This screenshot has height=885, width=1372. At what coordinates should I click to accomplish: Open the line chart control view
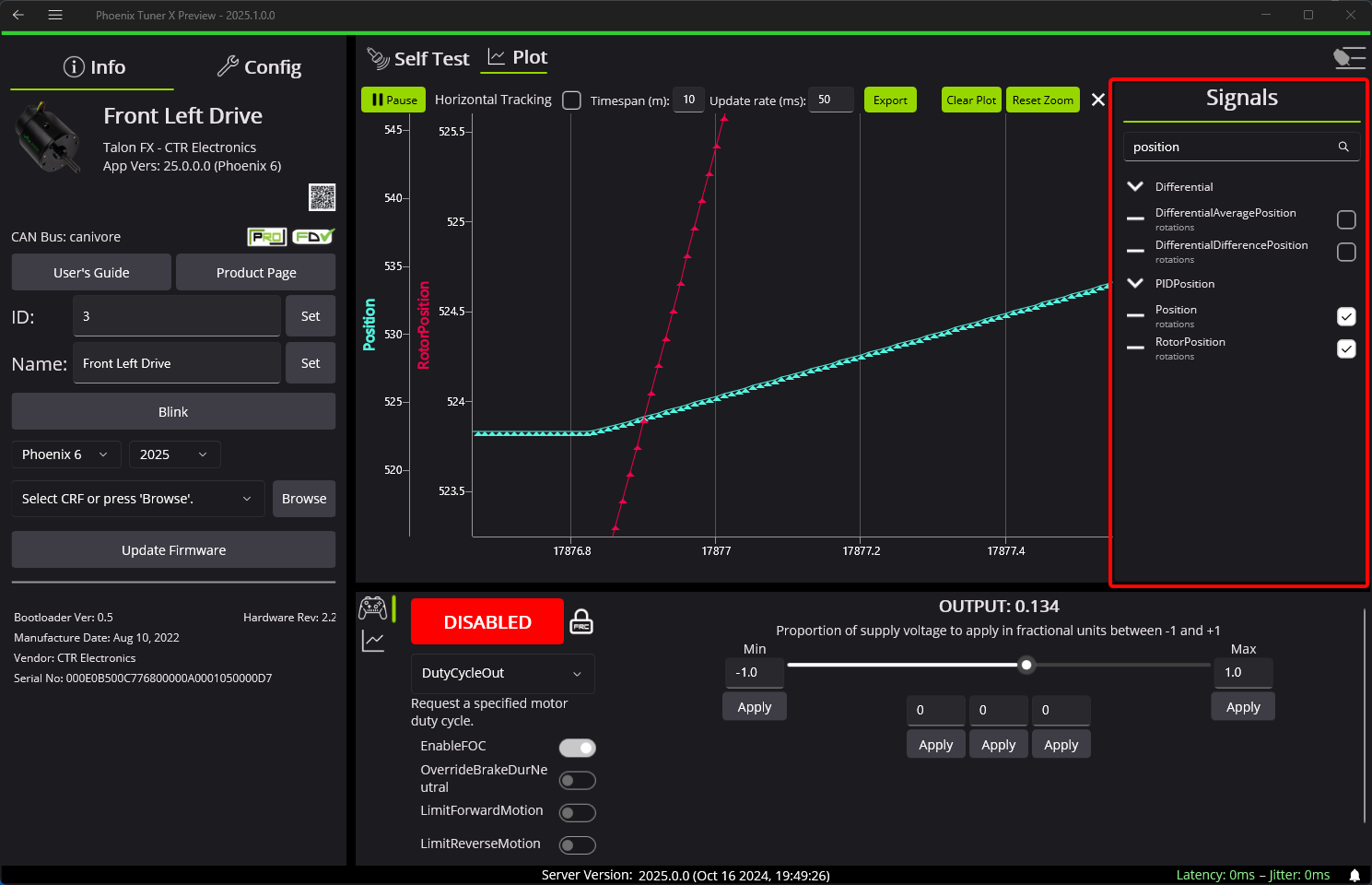point(373,641)
